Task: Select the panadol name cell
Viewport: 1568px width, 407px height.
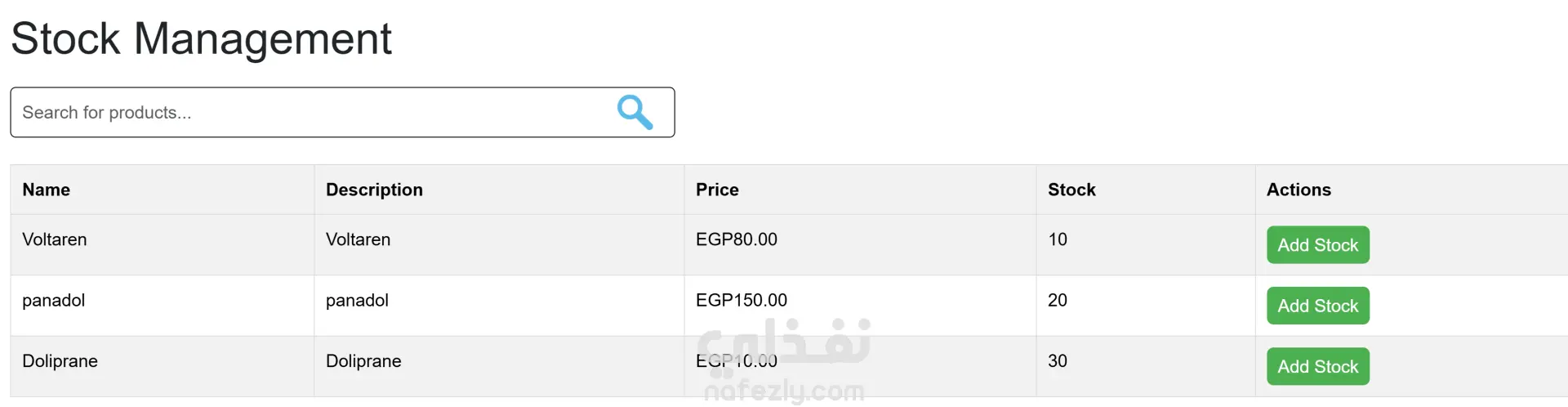Action: point(54,300)
